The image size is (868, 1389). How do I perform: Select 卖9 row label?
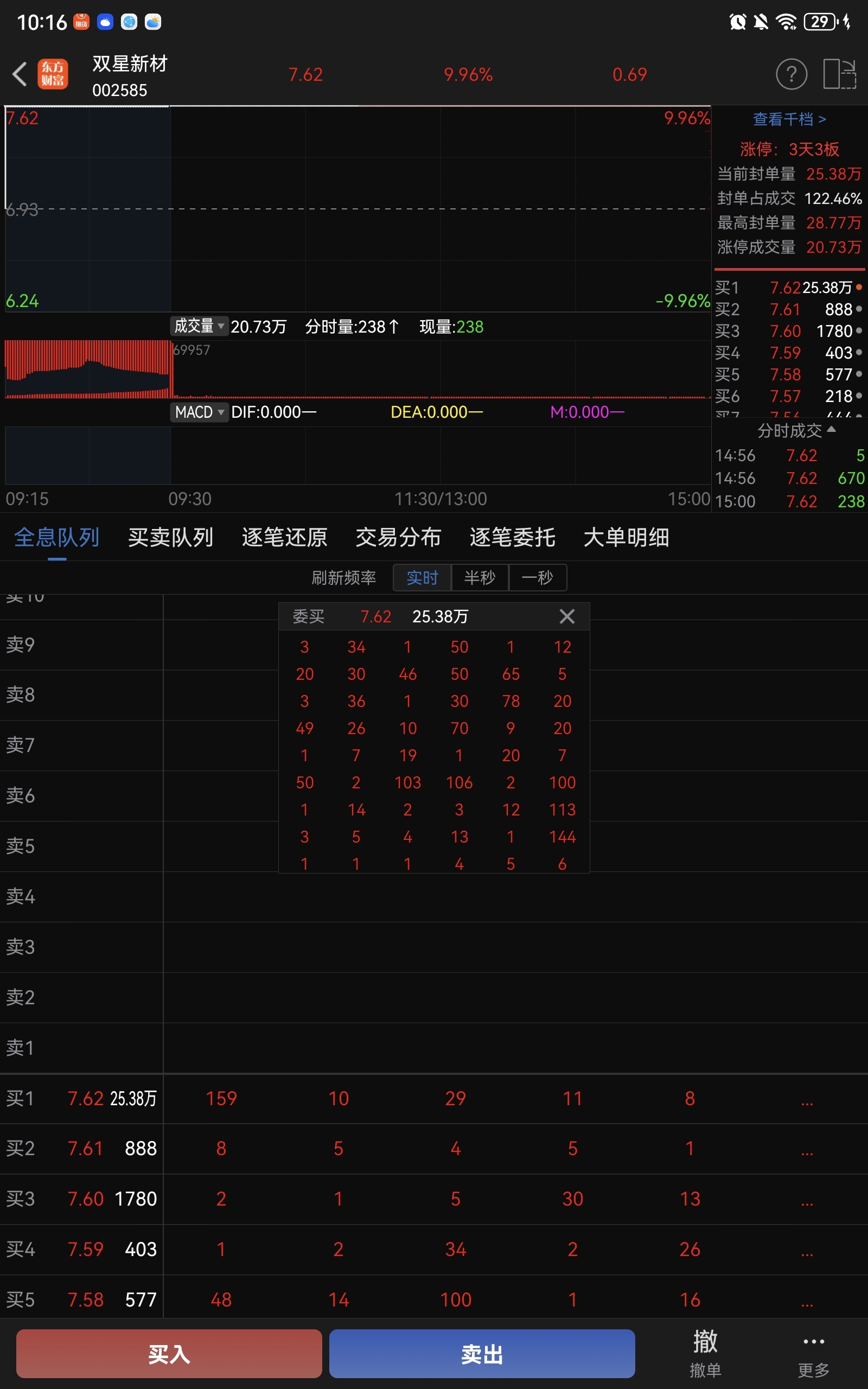21,645
